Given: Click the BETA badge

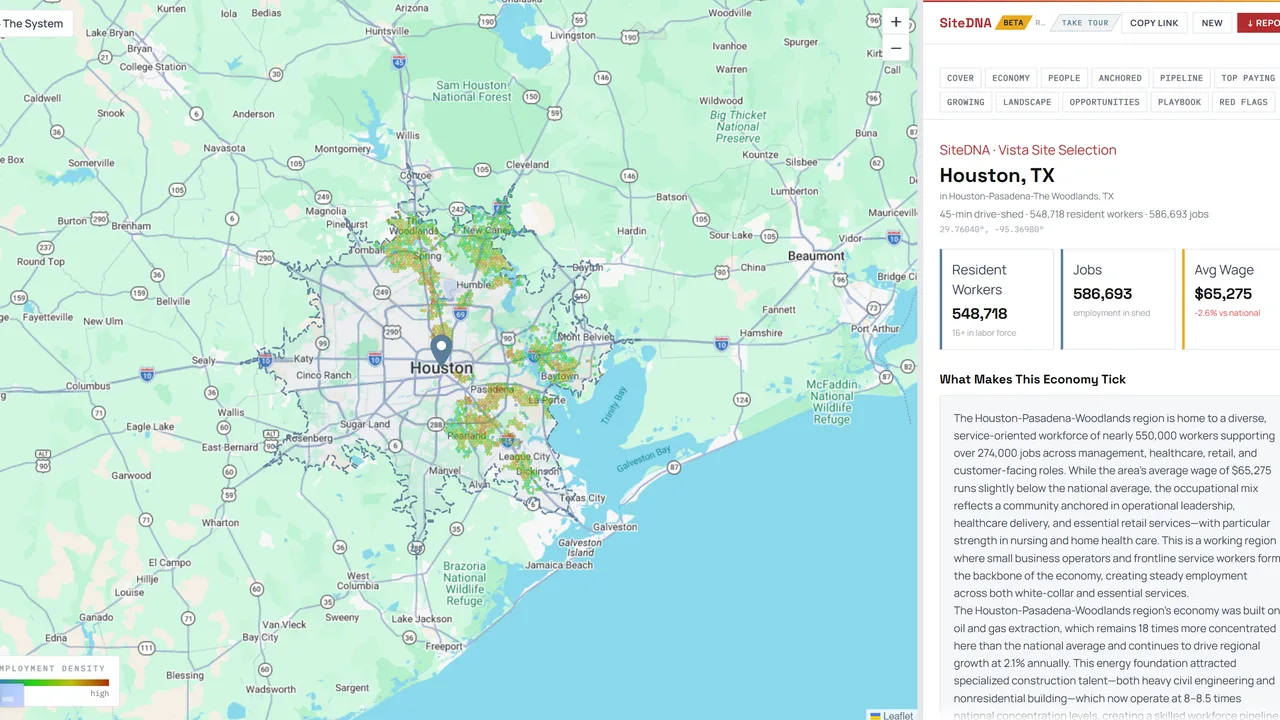Looking at the screenshot, I should pos(1013,22).
